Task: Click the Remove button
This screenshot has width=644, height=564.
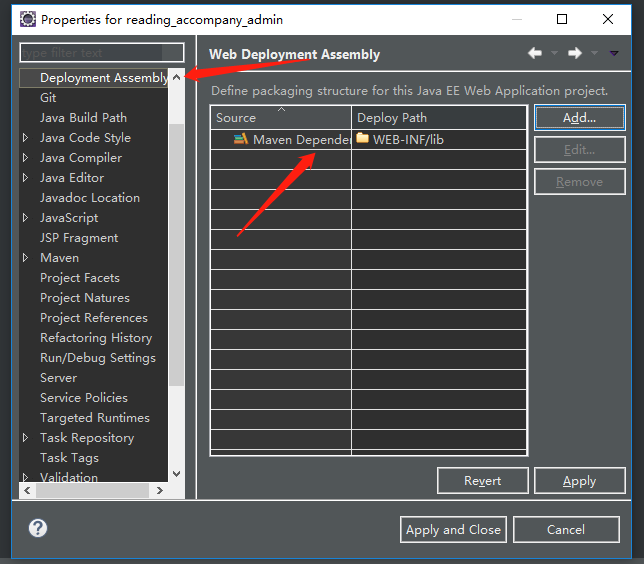Action: pos(580,182)
